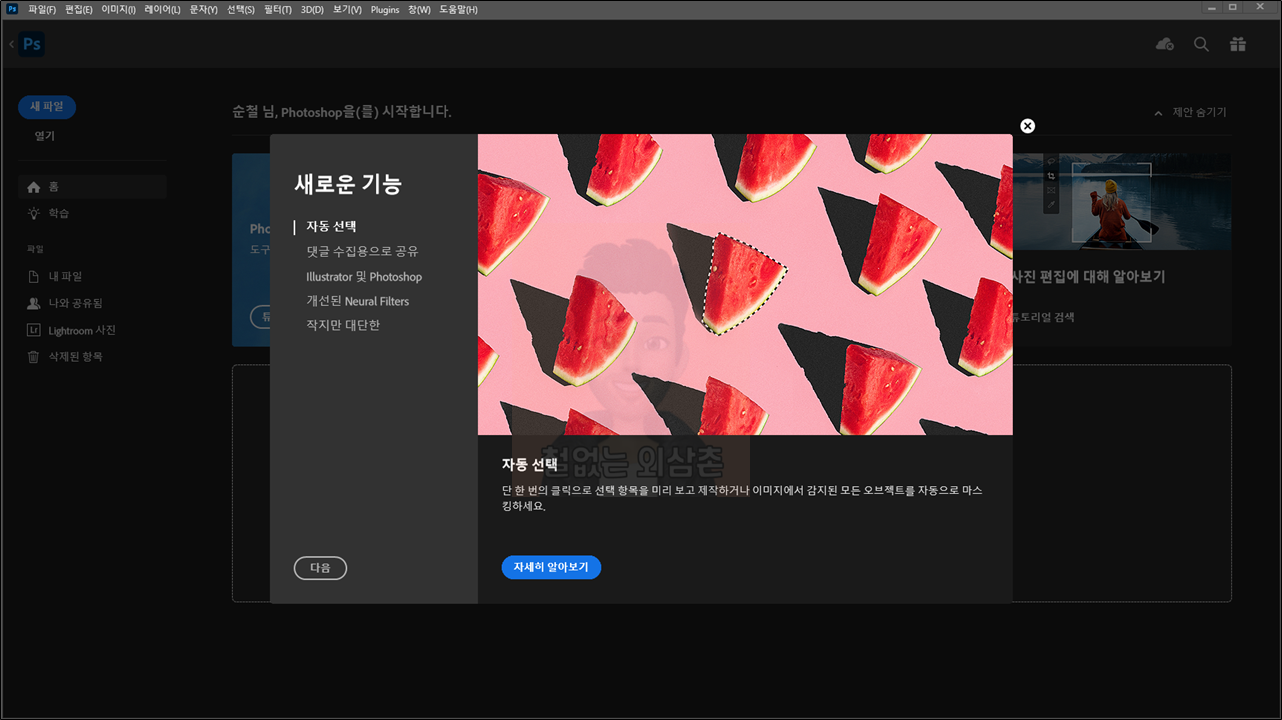Click the person icon for 나와 공유됨

click(34, 303)
